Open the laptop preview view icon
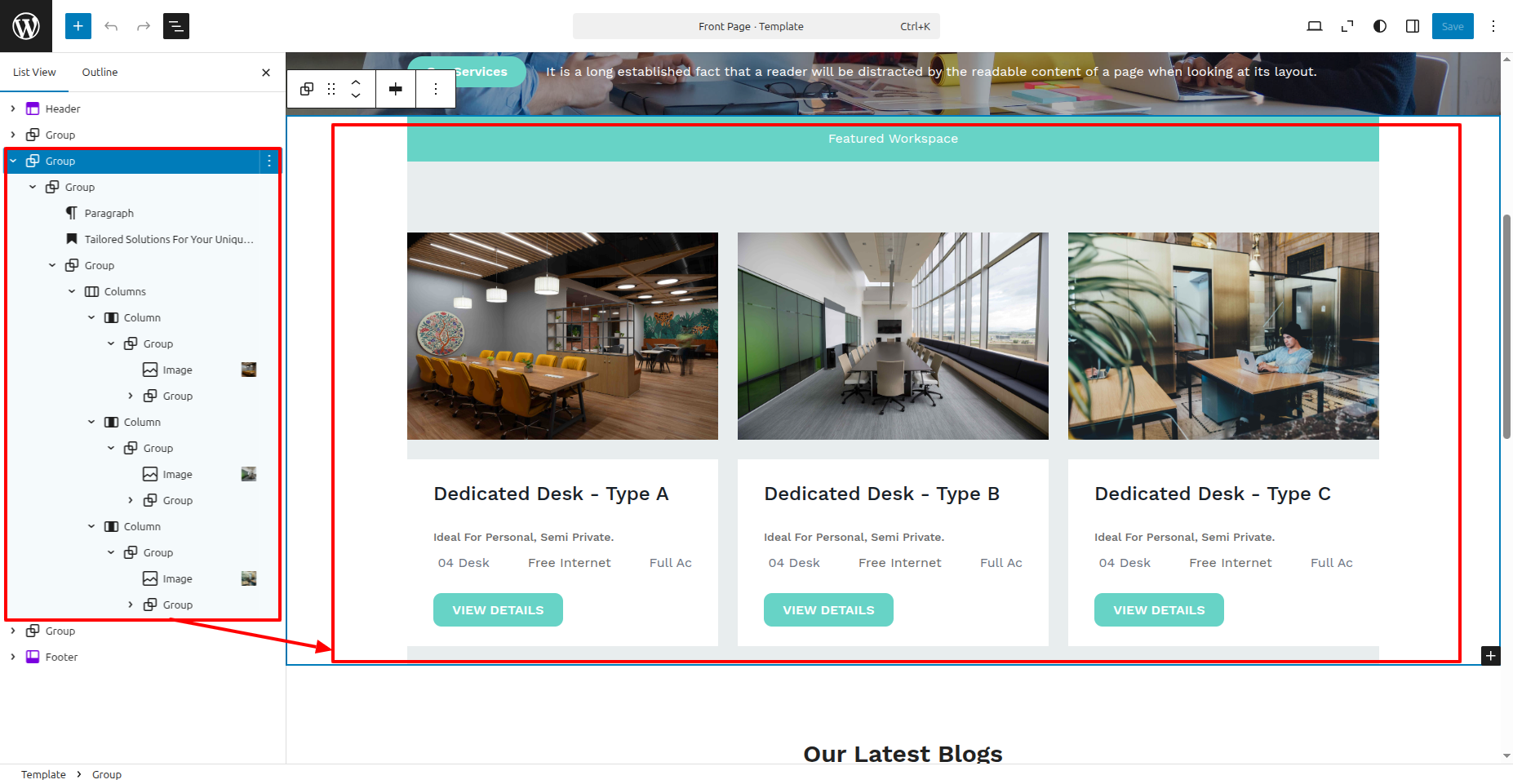This screenshot has height=784, width=1513. 1314,26
